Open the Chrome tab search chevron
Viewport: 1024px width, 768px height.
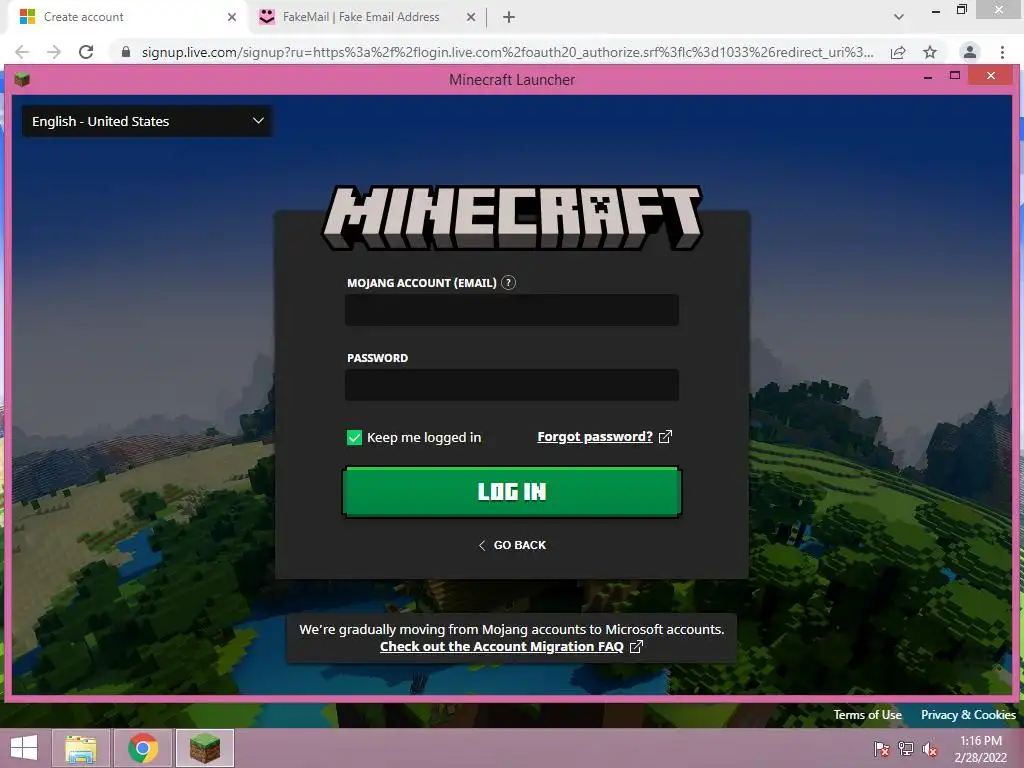click(899, 17)
